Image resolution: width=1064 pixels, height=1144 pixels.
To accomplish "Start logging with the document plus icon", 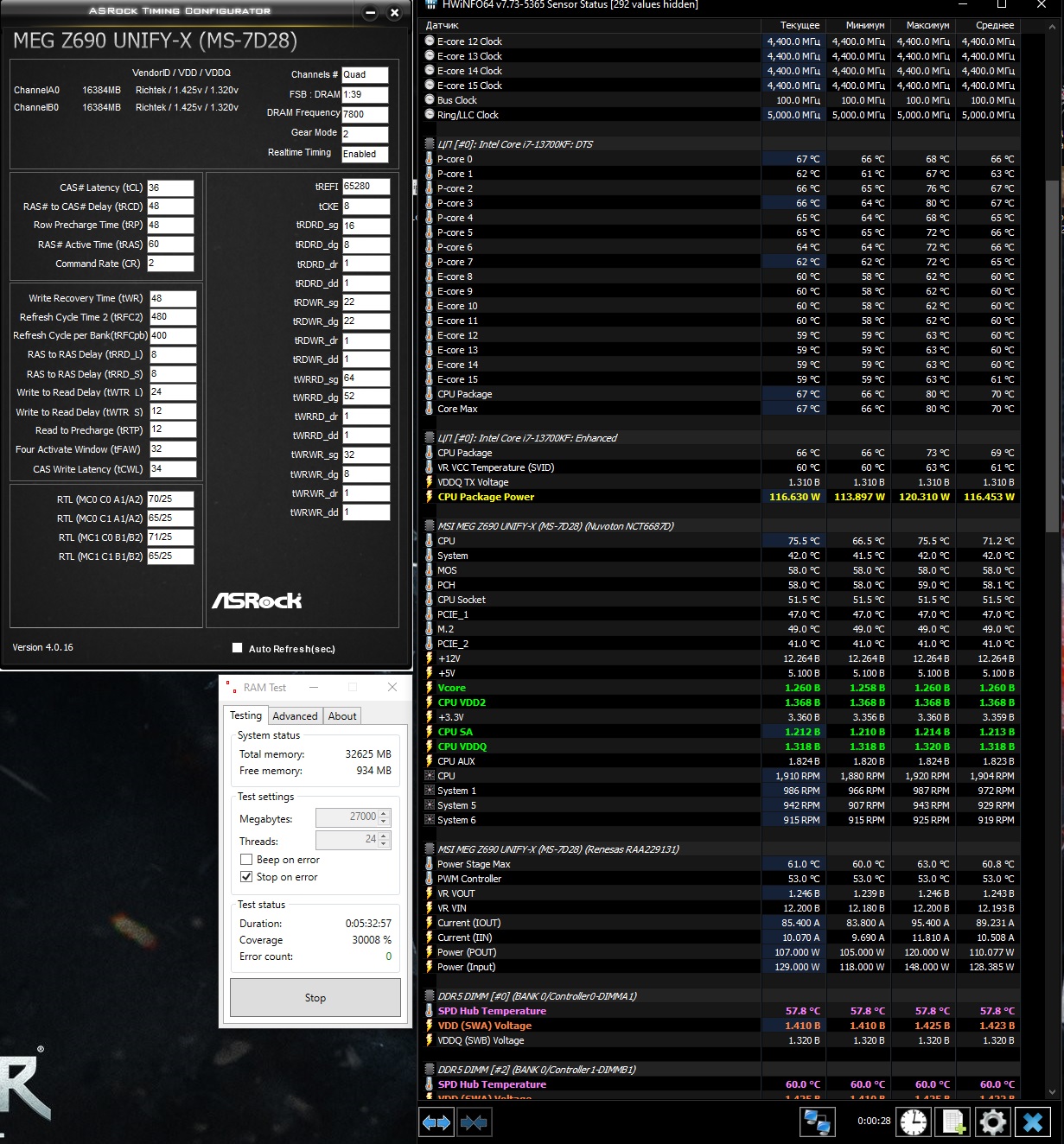I will point(953,1122).
